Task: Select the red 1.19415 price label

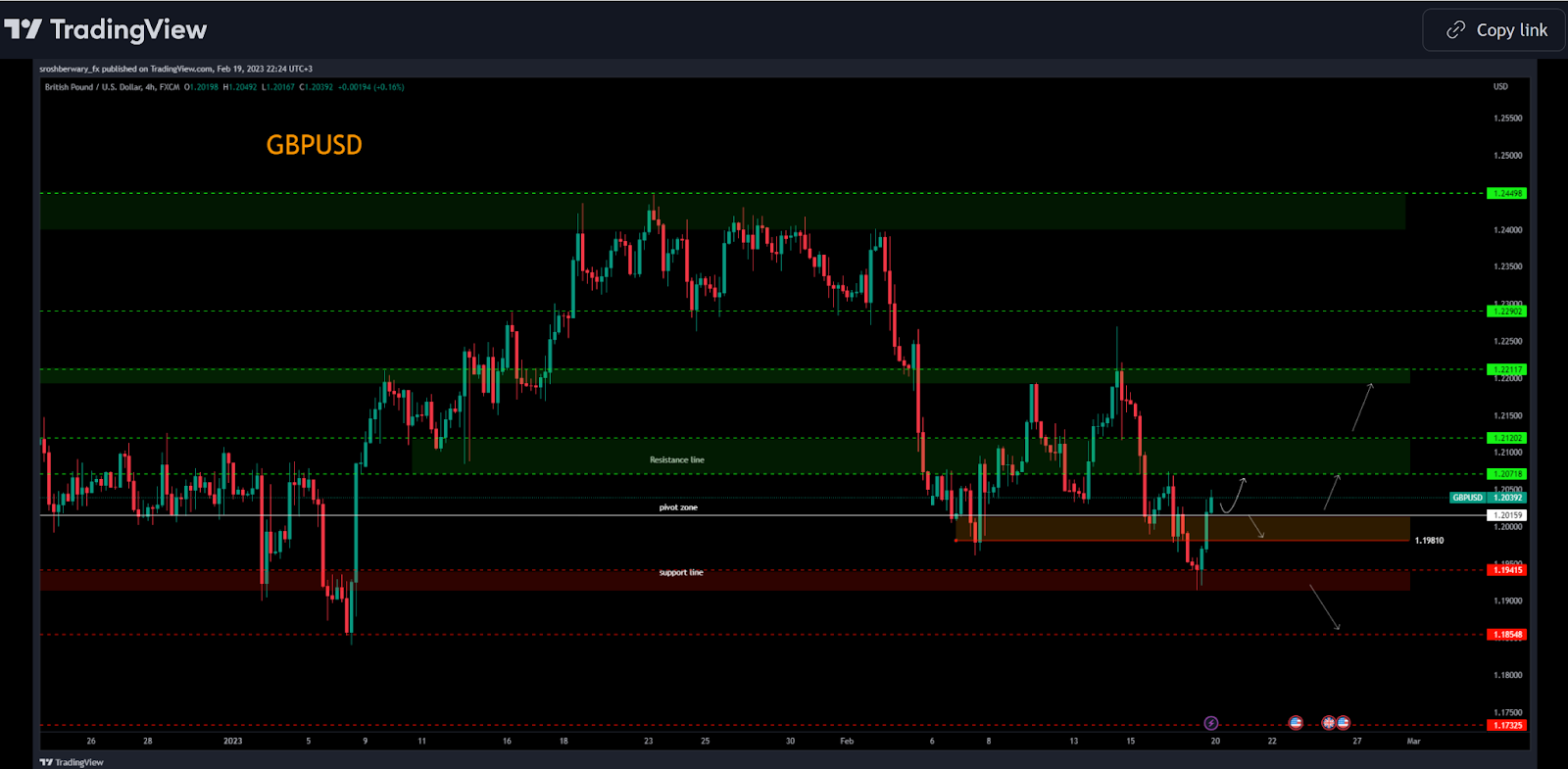Action: (1506, 570)
